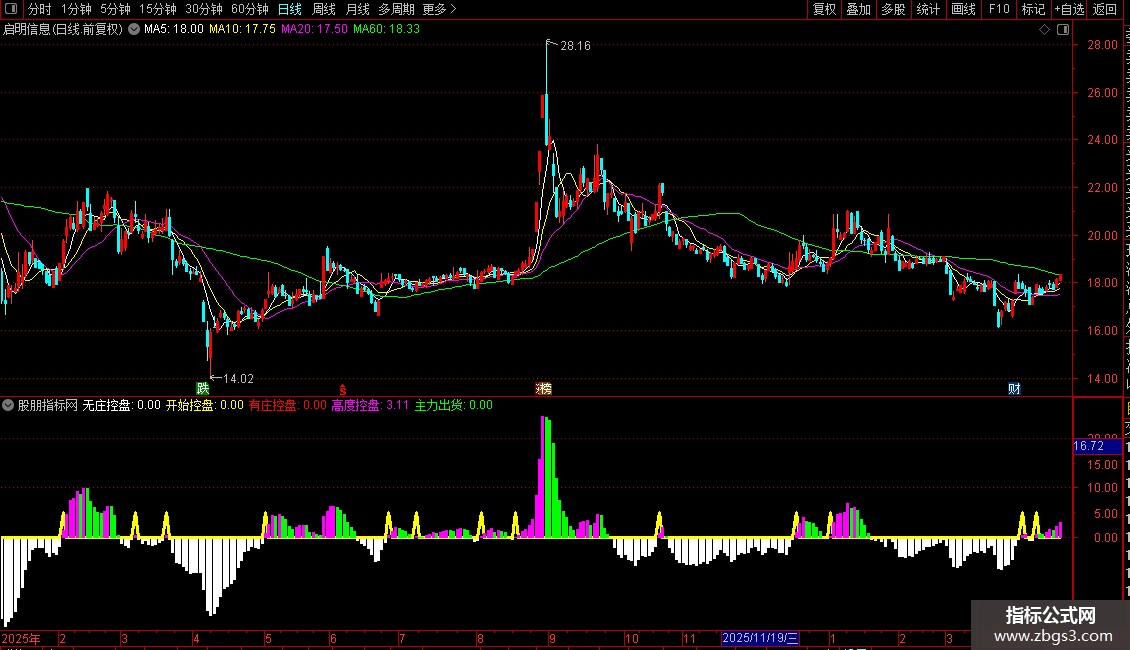Screen dimensions: 1130x650
Task: Click the 标记 mark button
Action: pos(1033,9)
